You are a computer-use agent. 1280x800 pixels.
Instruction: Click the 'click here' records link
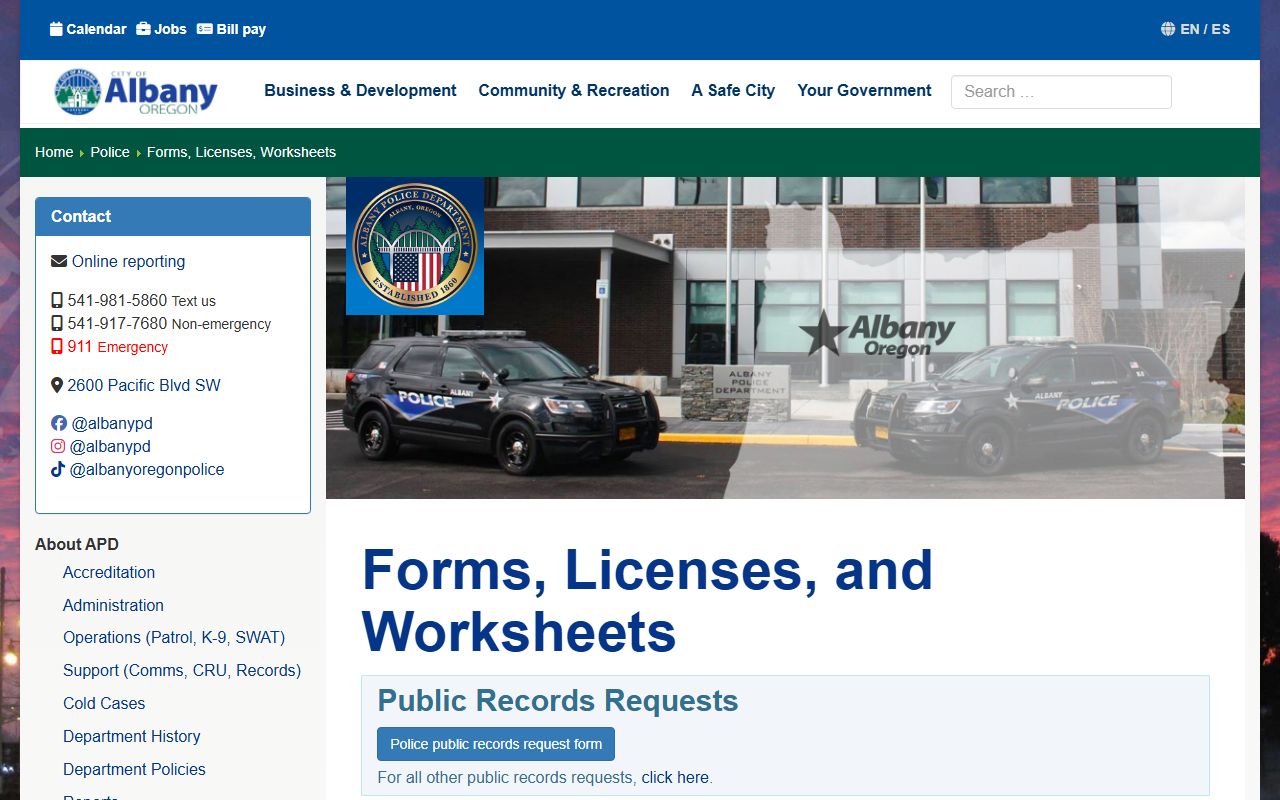[x=675, y=777]
